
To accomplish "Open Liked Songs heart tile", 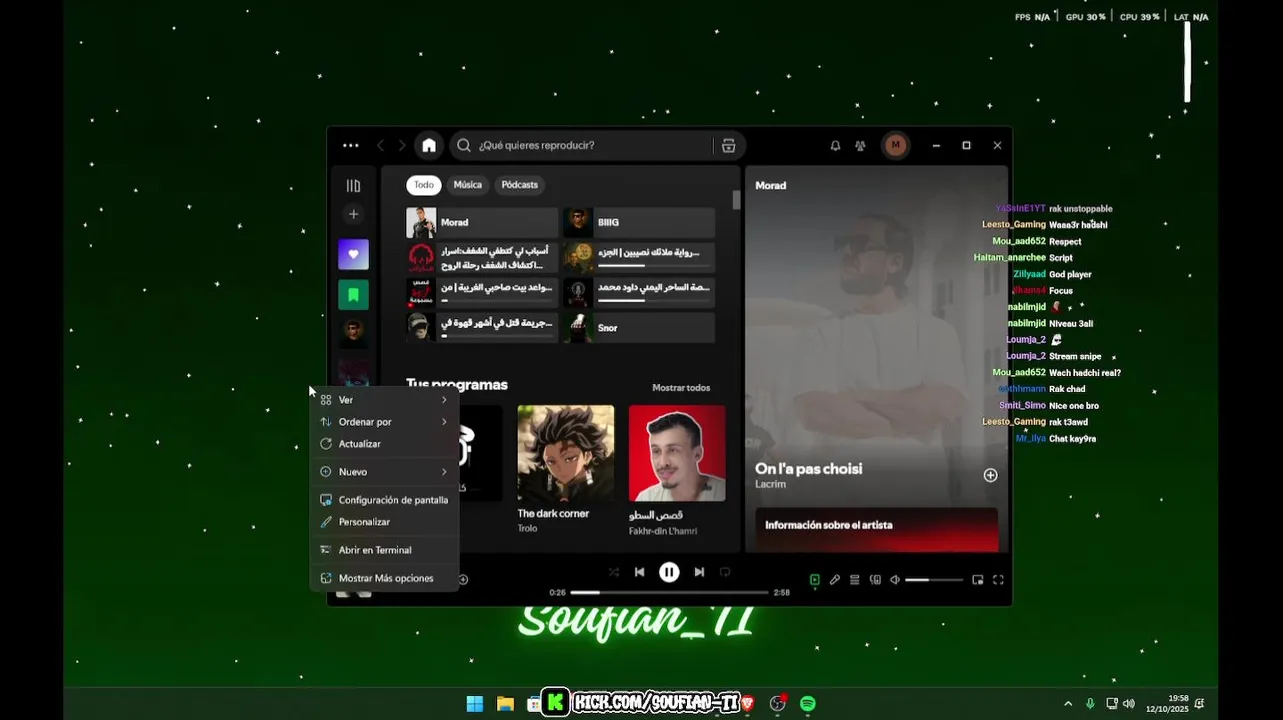I will [x=353, y=254].
